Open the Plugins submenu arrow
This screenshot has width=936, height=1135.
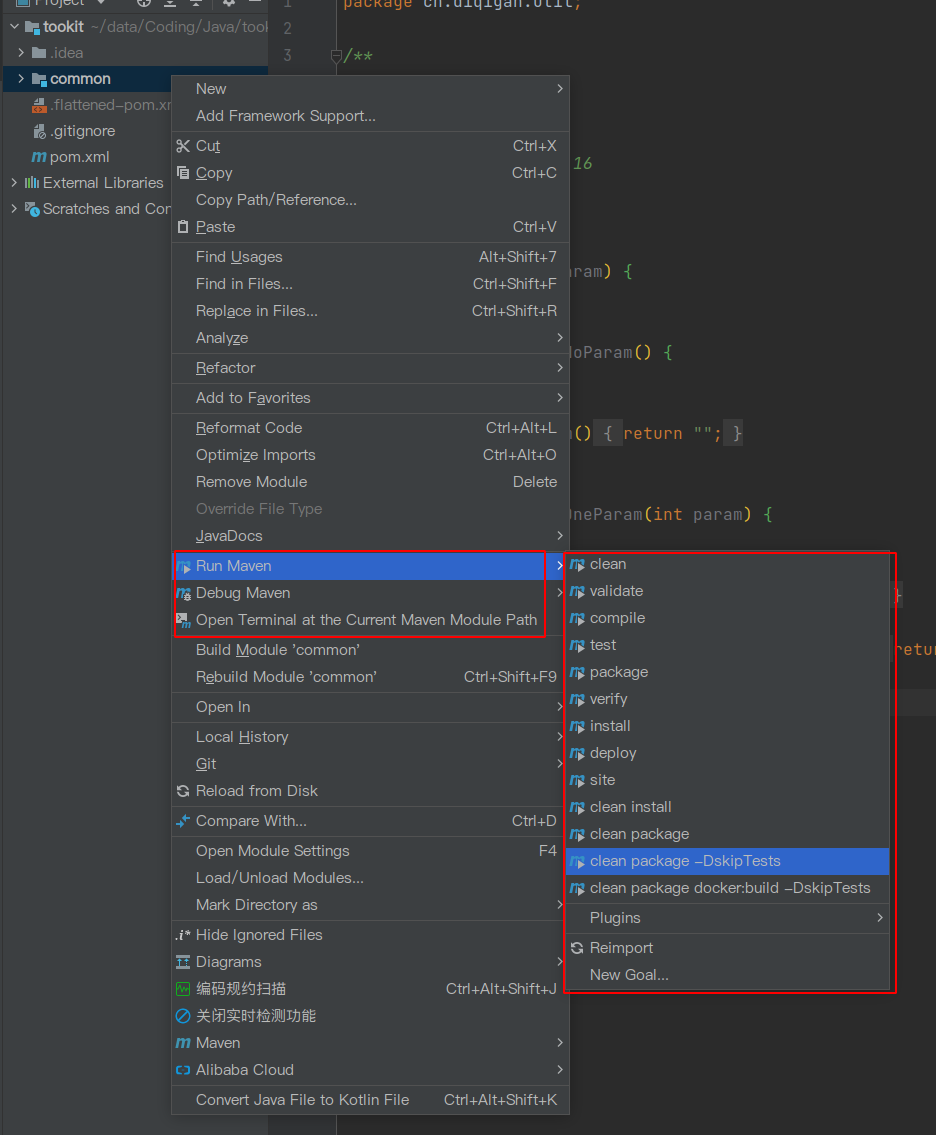pyautogui.click(x=880, y=918)
